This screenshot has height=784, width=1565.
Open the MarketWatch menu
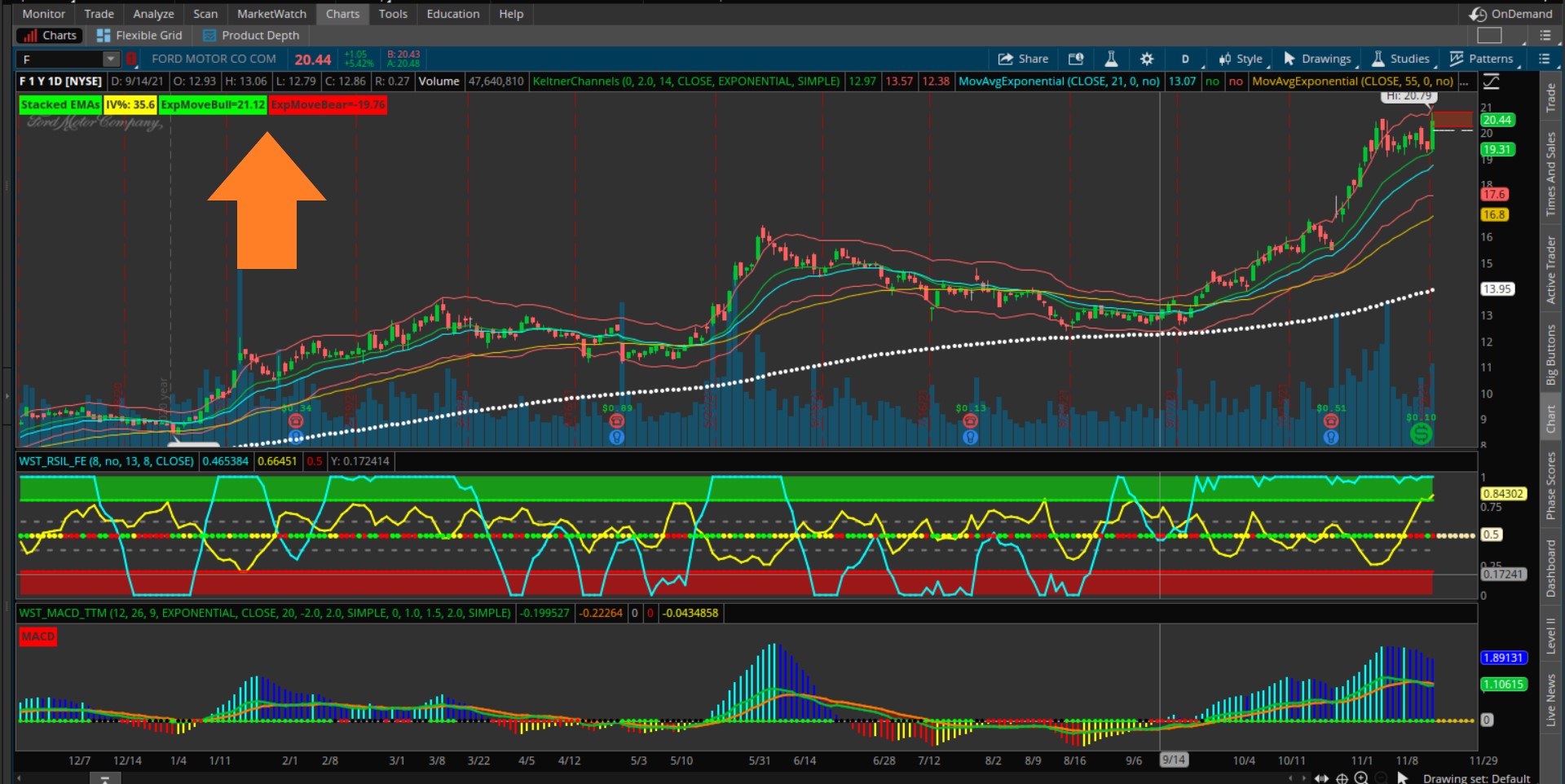[271, 14]
